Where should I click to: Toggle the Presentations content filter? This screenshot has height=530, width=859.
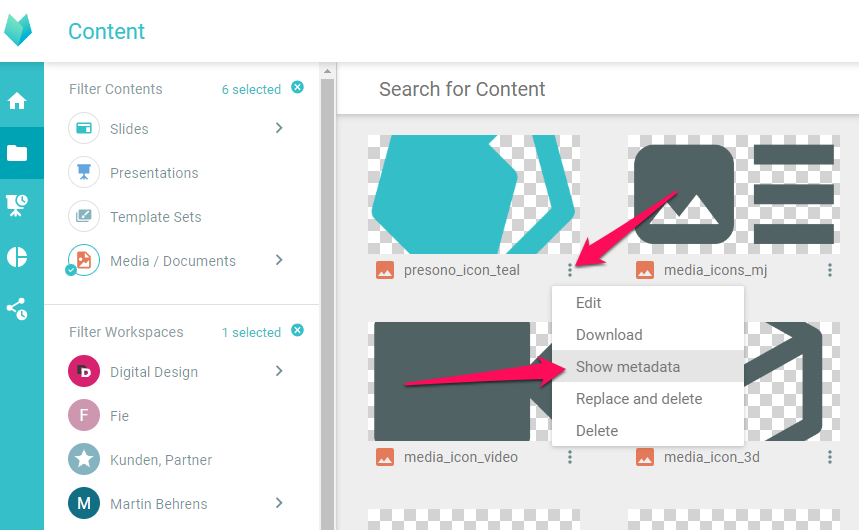84,173
